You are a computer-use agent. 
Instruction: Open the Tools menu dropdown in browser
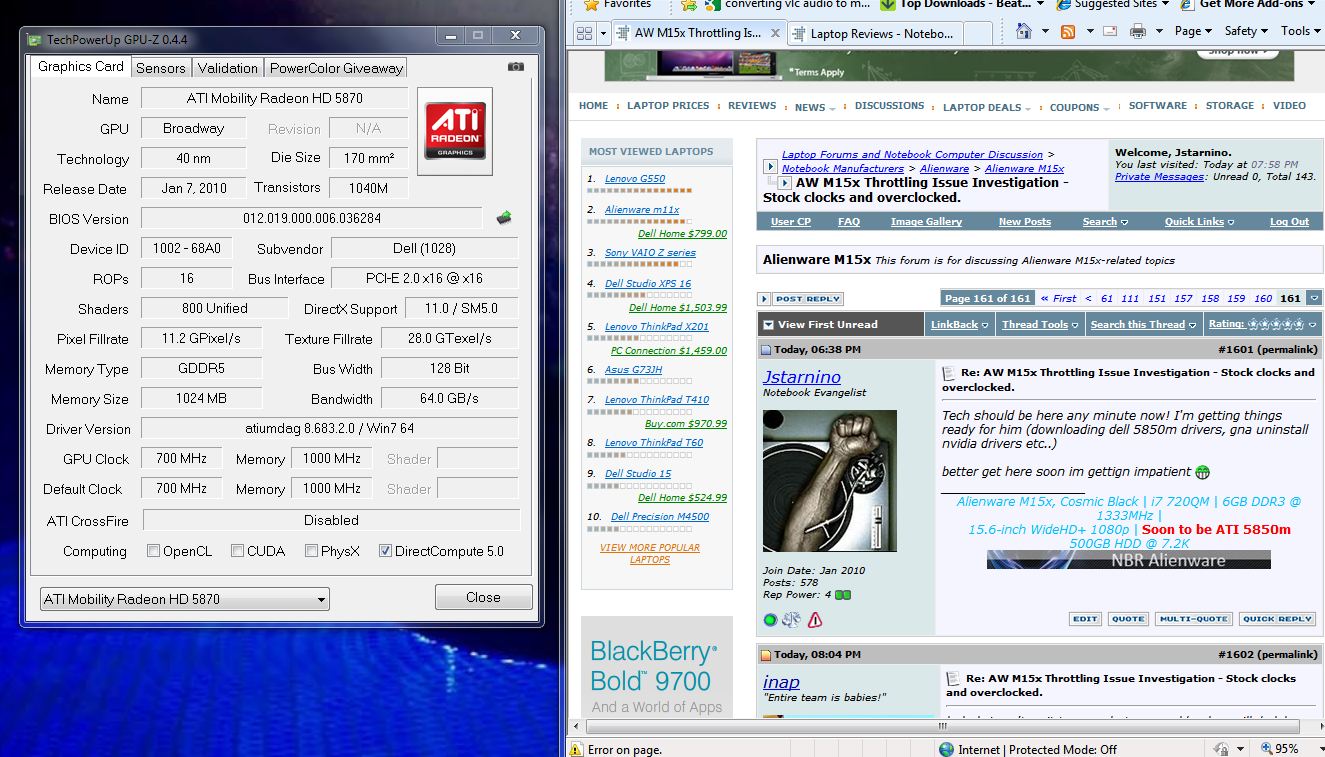[x=1301, y=31]
